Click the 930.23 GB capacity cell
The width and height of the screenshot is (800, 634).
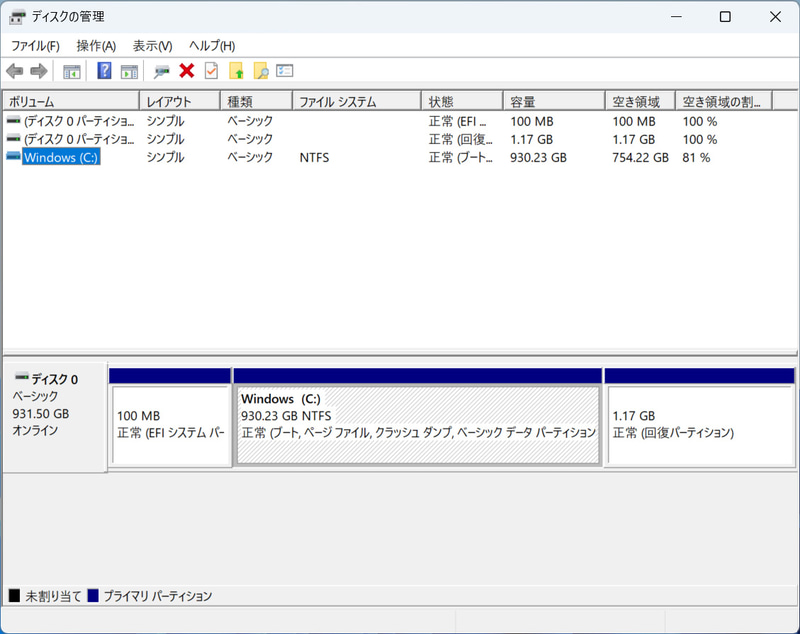pyautogui.click(x=538, y=158)
